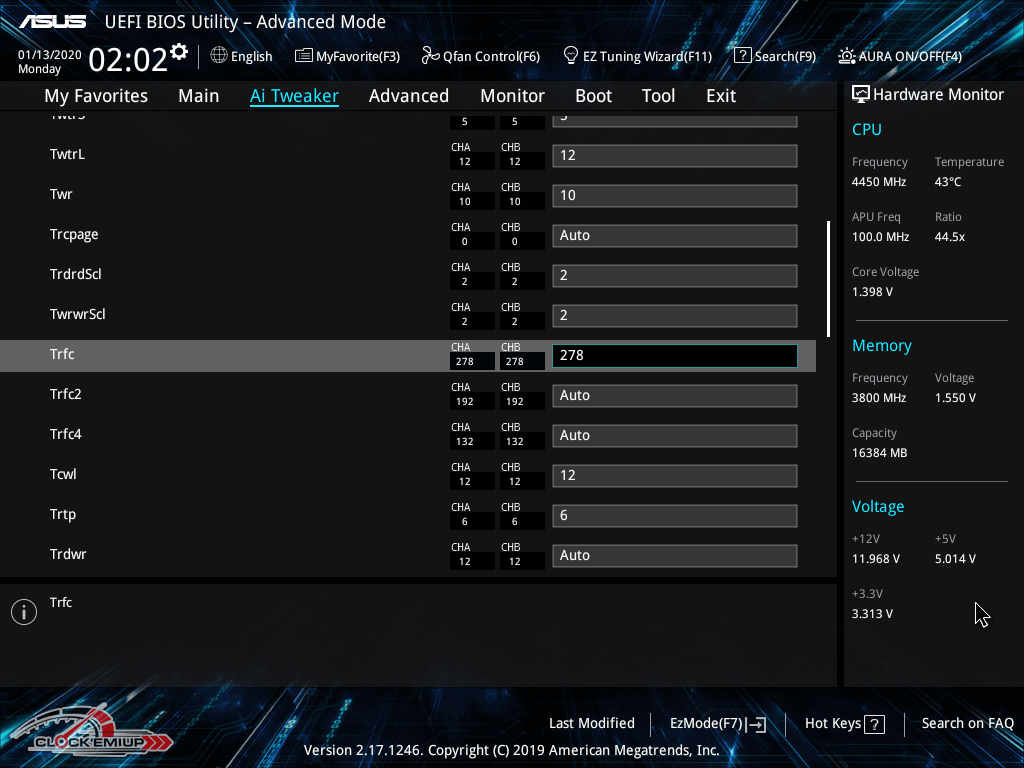This screenshot has width=1024, height=768.
Task: Open MyFavorite(F3) from top toolbar
Action: 347,56
